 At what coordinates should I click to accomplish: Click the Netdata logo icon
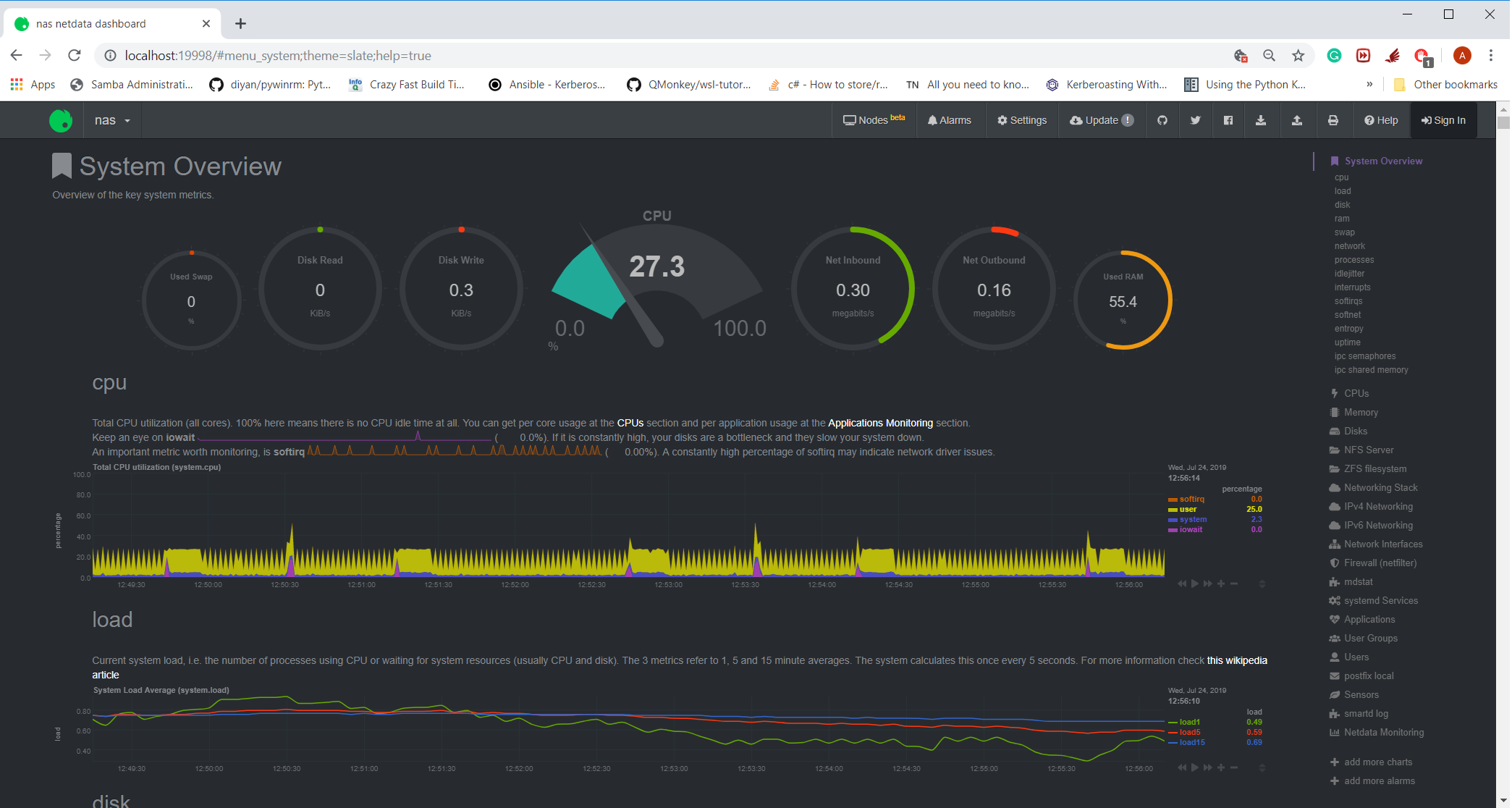pos(61,120)
